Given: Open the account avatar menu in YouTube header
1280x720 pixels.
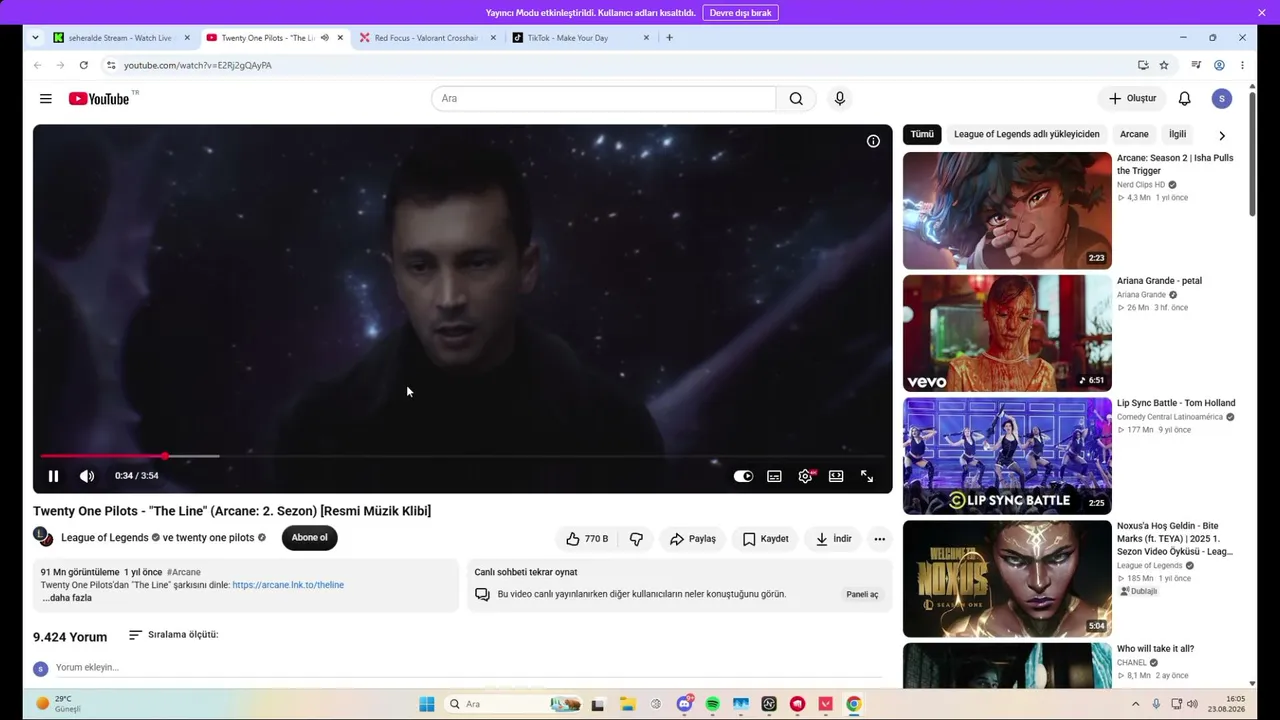Looking at the screenshot, I should pyautogui.click(x=1222, y=98).
